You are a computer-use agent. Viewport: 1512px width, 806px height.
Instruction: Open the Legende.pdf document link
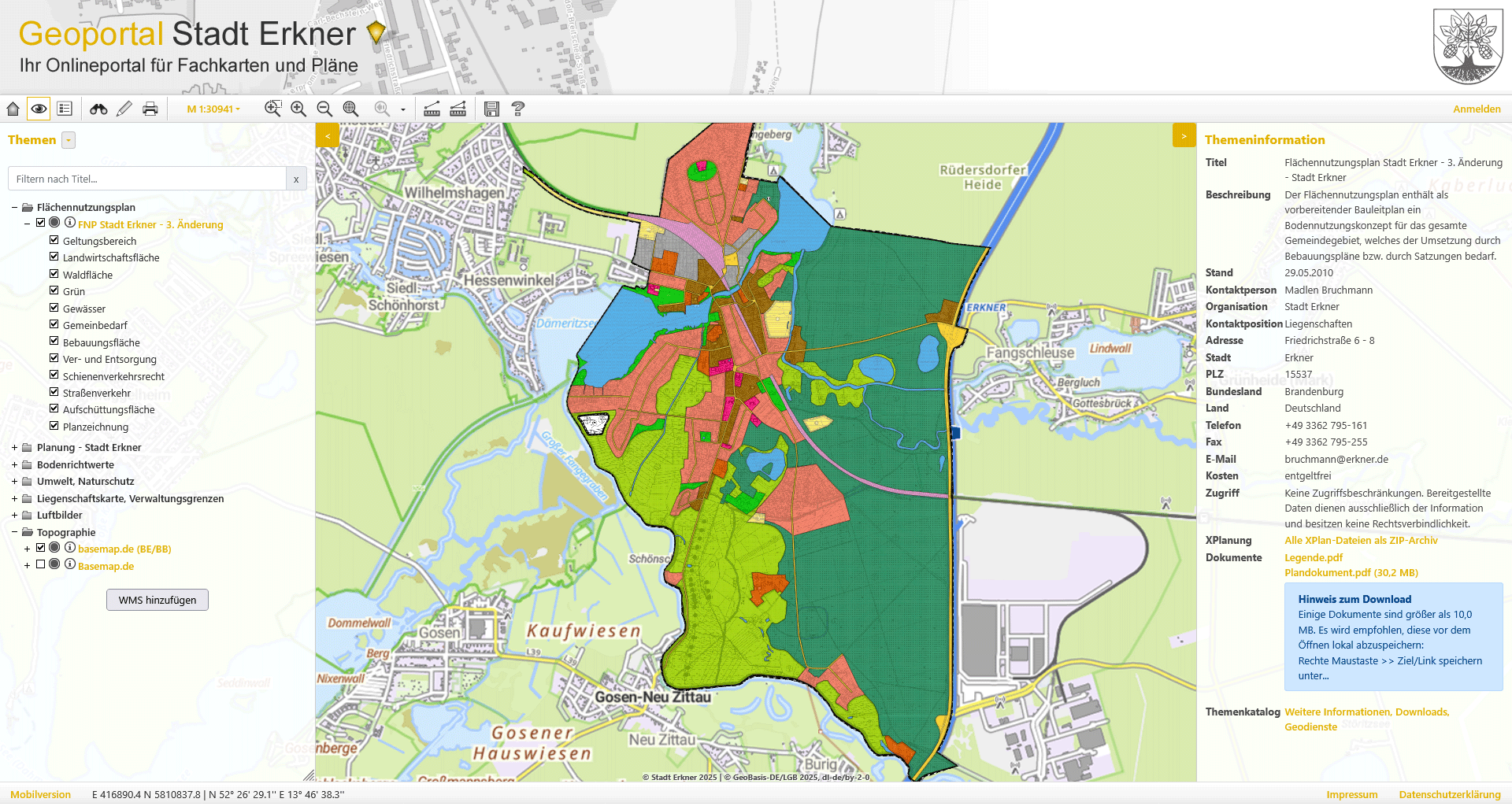[1313, 557]
